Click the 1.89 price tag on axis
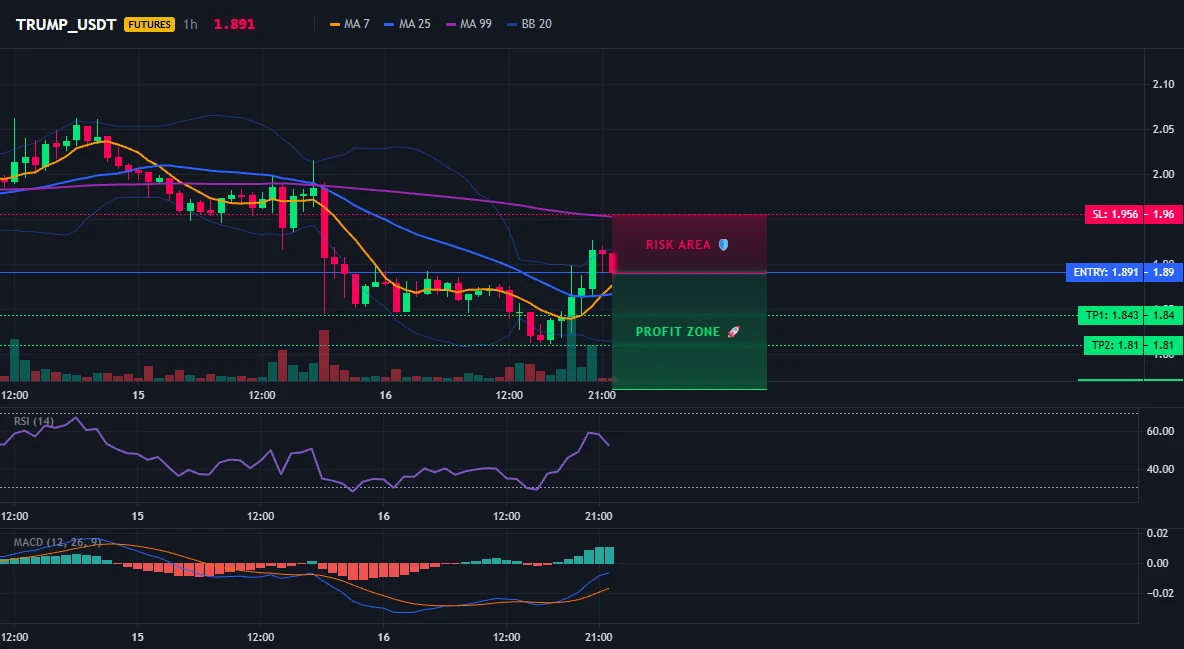Screen dimensions: 1184x649 tap(1163, 272)
